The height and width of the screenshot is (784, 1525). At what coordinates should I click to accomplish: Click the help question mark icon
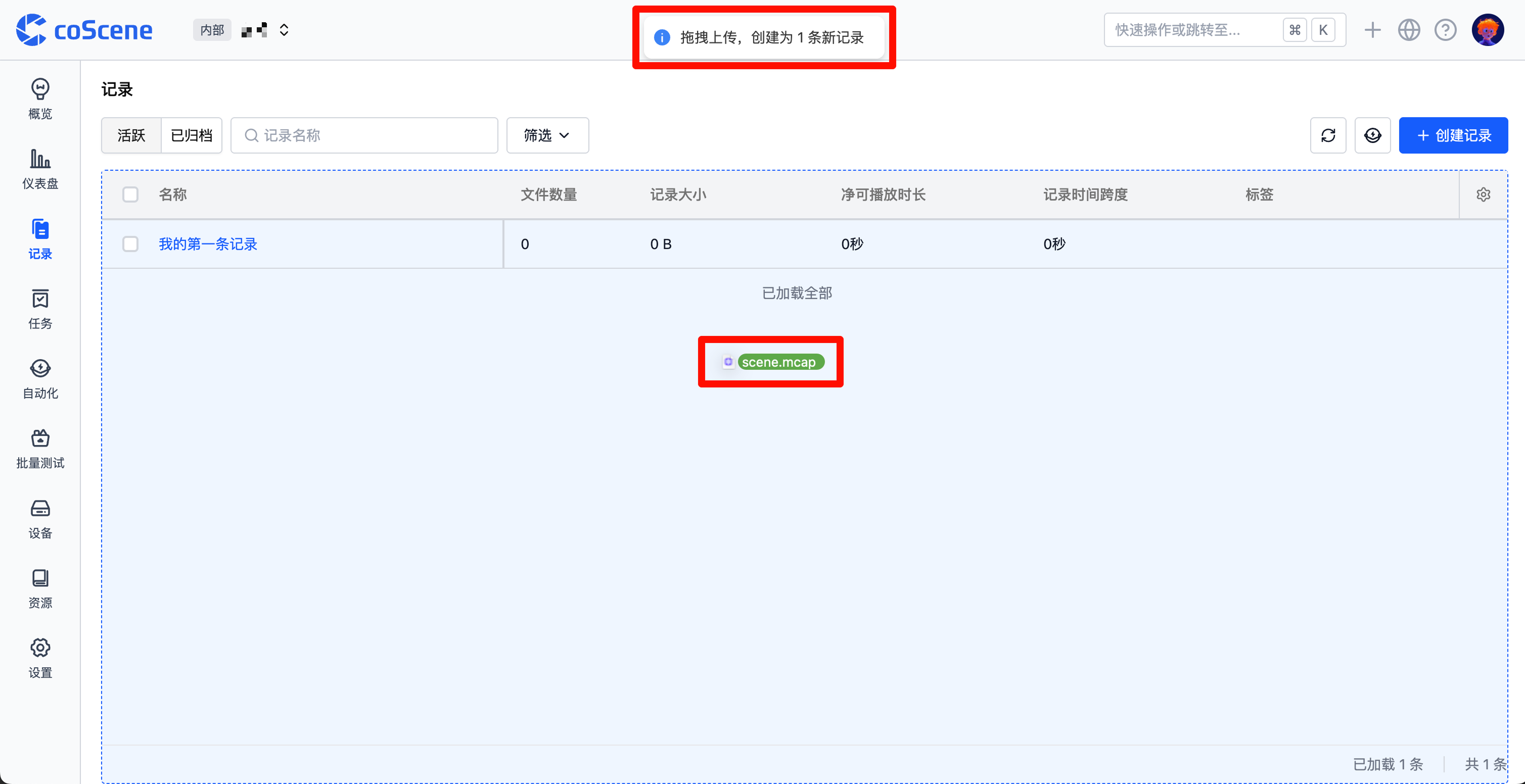click(x=1445, y=30)
